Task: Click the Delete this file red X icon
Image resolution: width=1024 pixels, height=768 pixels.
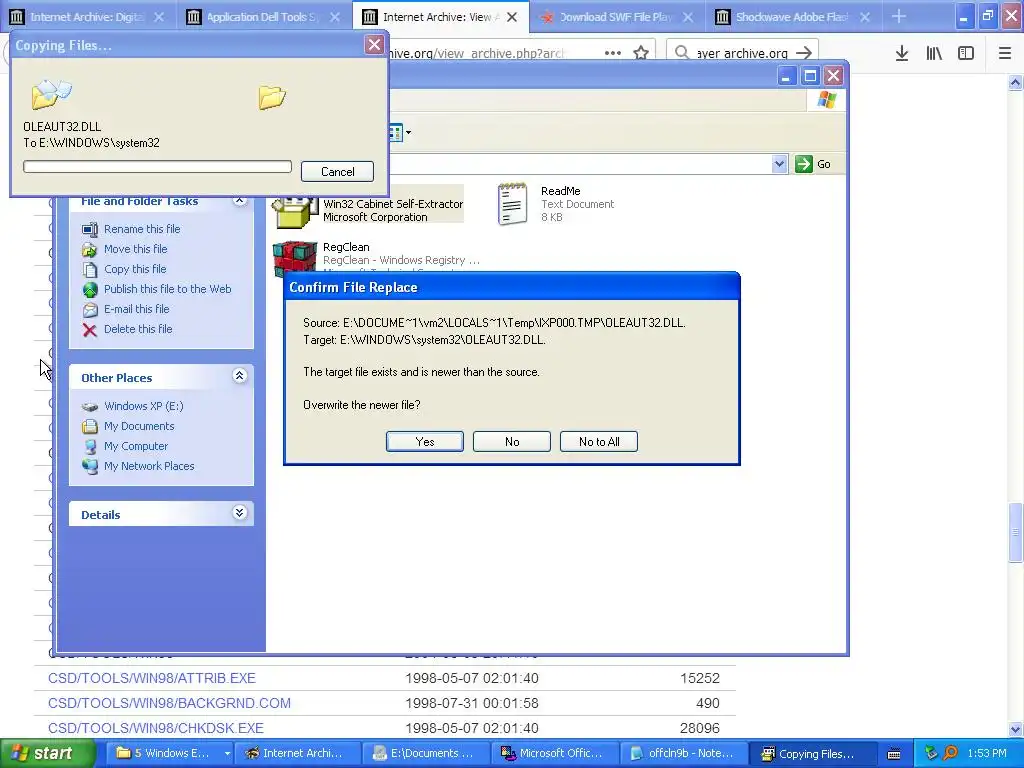Action: coord(89,330)
